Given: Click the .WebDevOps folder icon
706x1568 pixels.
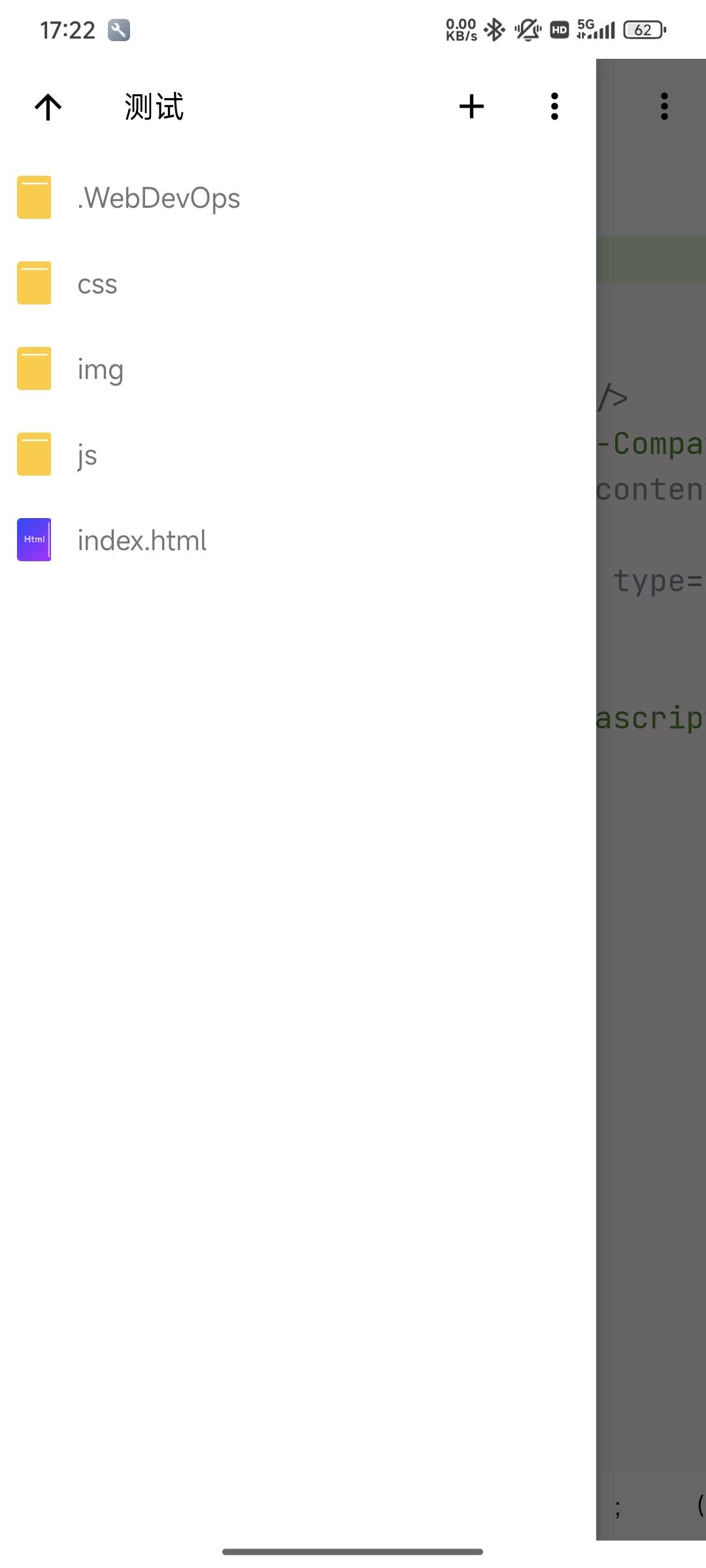Looking at the screenshot, I should point(34,197).
